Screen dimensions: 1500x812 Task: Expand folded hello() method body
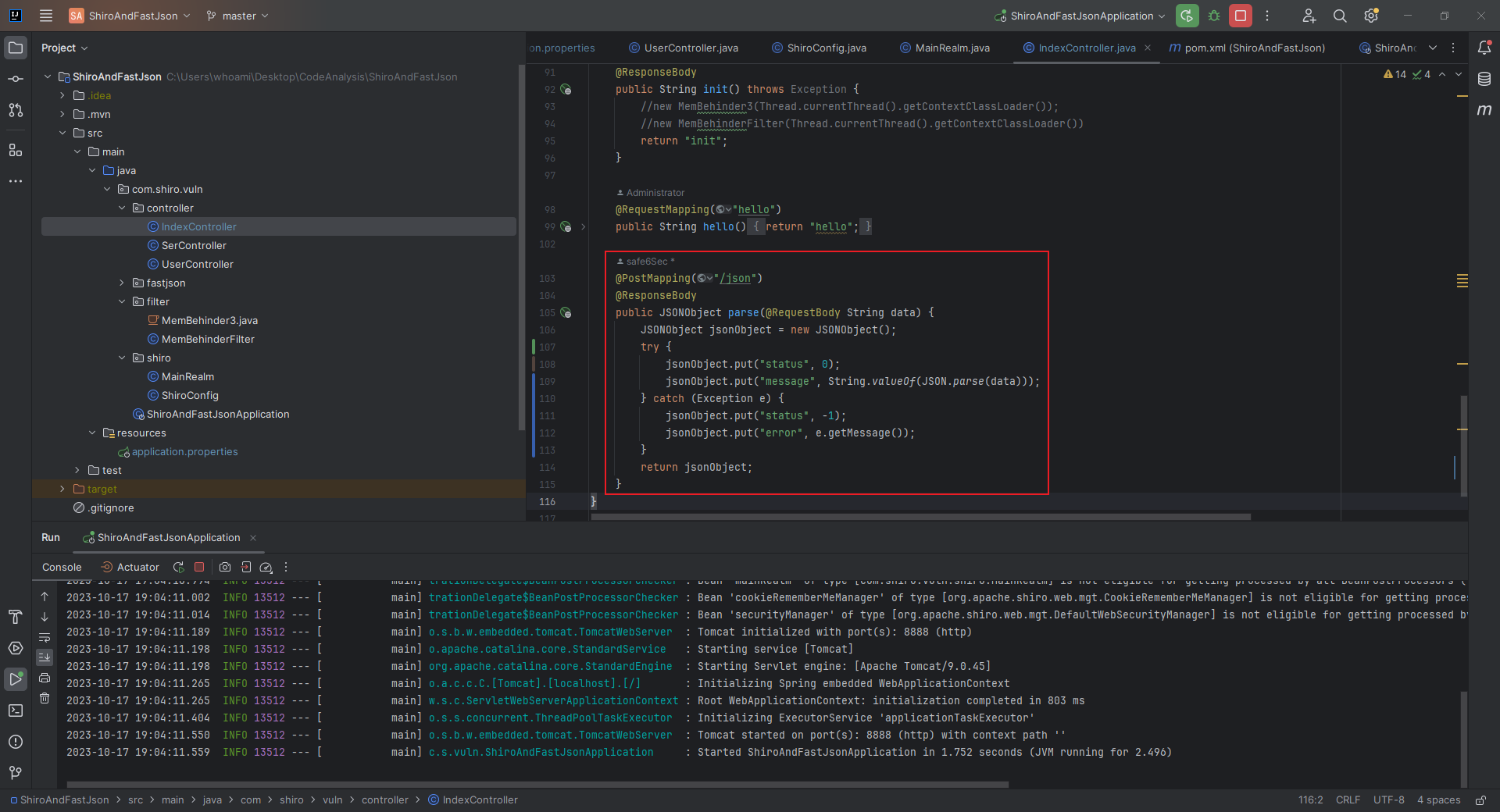tap(583, 227)
